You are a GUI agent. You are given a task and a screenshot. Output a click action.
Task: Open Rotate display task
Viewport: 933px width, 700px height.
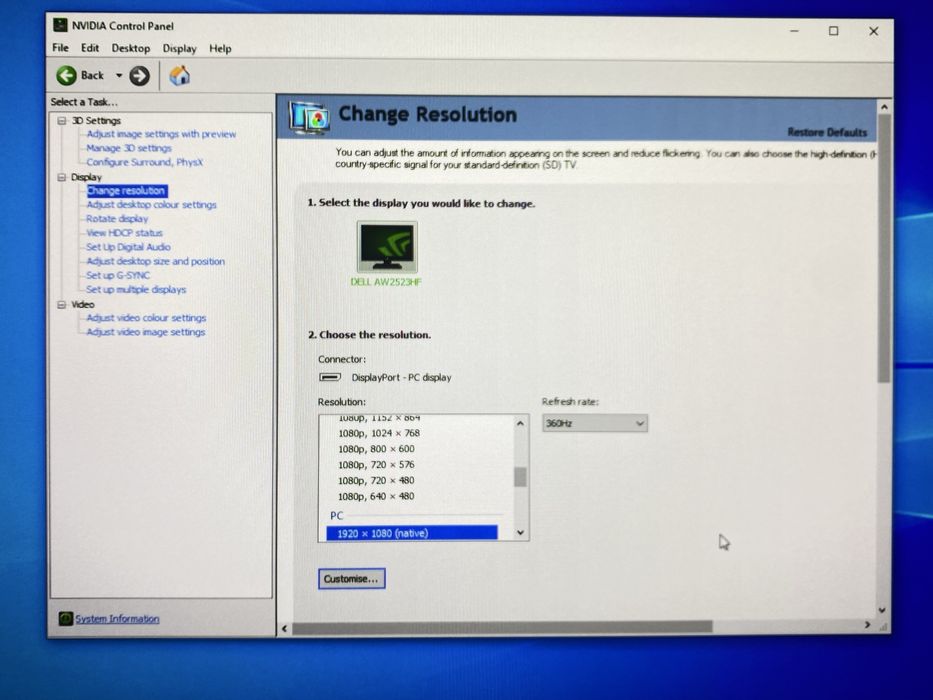117,218
